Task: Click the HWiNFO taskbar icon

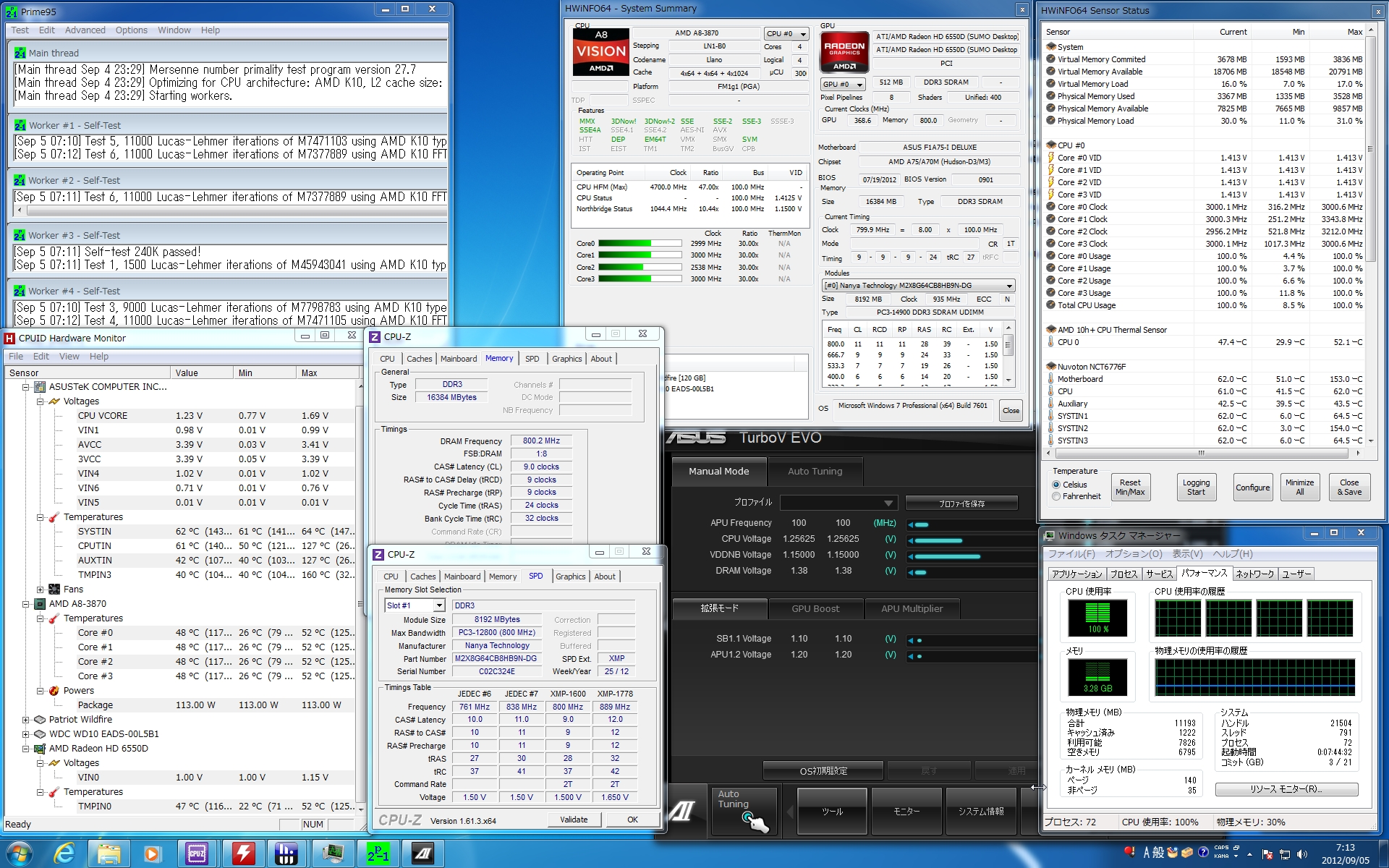Action: (x=286, y=854)
